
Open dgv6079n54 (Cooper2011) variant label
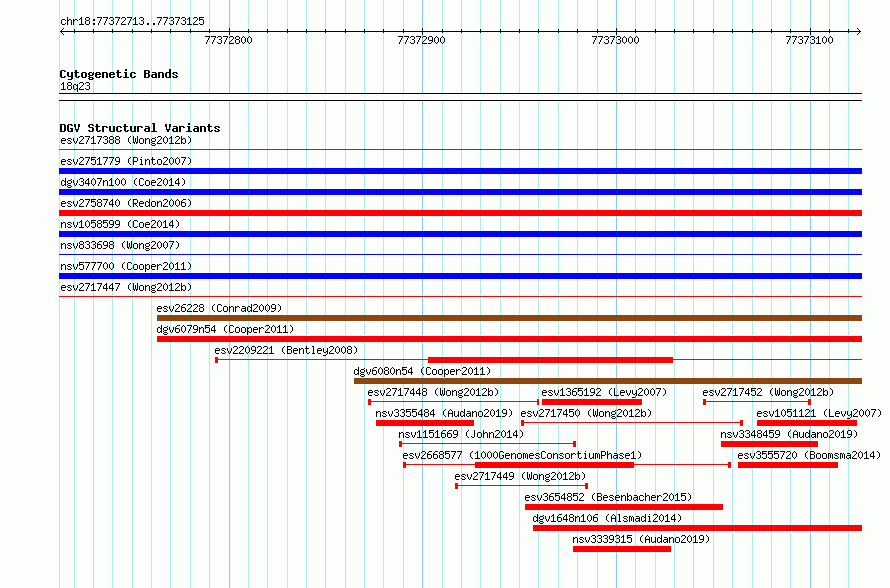225,329
